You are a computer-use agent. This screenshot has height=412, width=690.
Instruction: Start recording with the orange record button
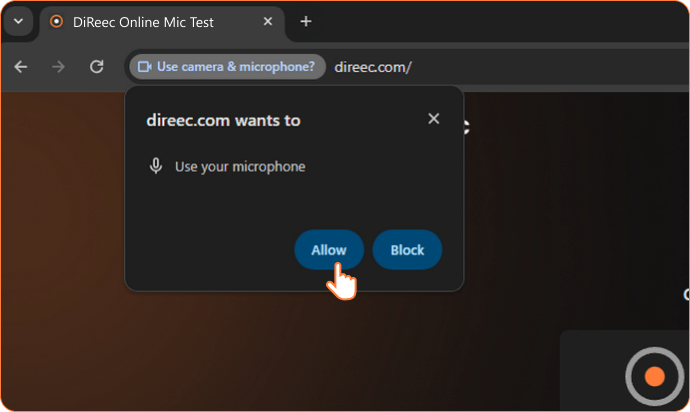coord(654,376)
